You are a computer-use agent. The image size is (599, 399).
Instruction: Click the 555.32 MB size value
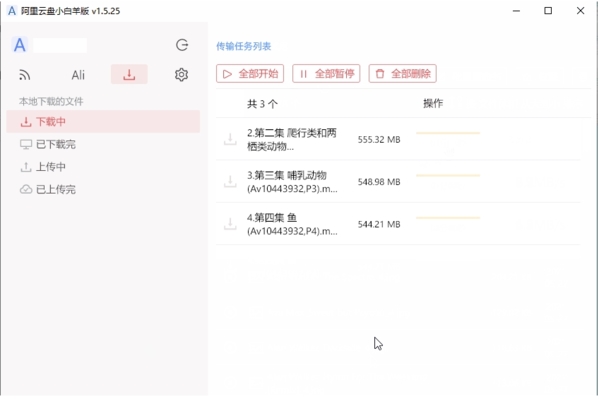tap(379, 139)
